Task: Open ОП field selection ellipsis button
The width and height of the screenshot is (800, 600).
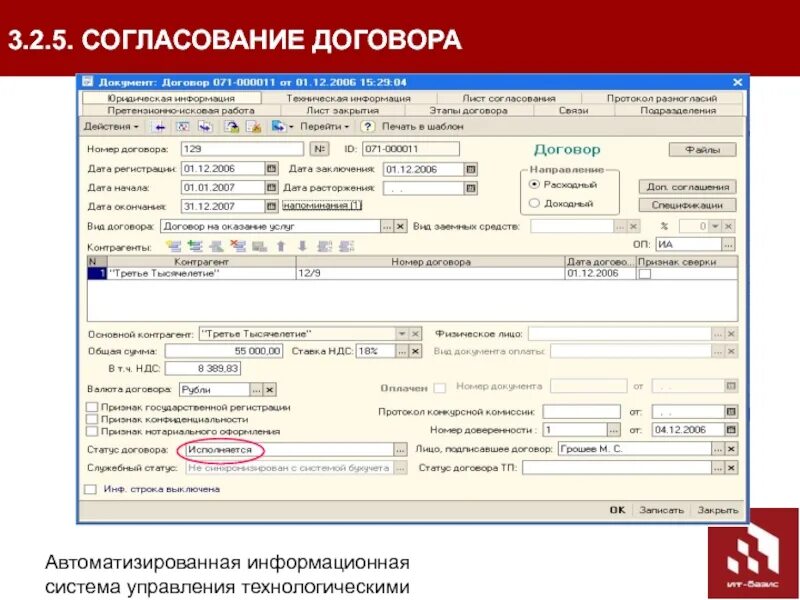Action: coord(729,245)
